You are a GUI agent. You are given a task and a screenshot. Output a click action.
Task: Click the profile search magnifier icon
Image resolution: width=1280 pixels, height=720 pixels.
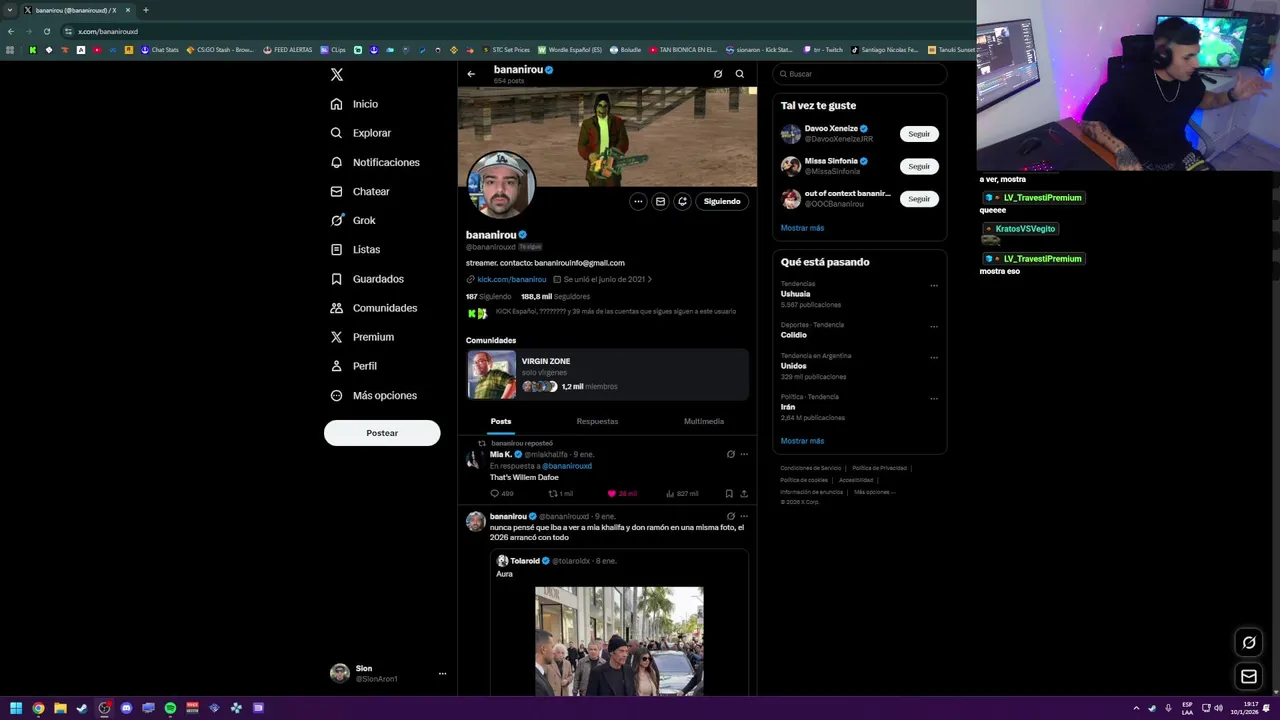click(740, 74)
